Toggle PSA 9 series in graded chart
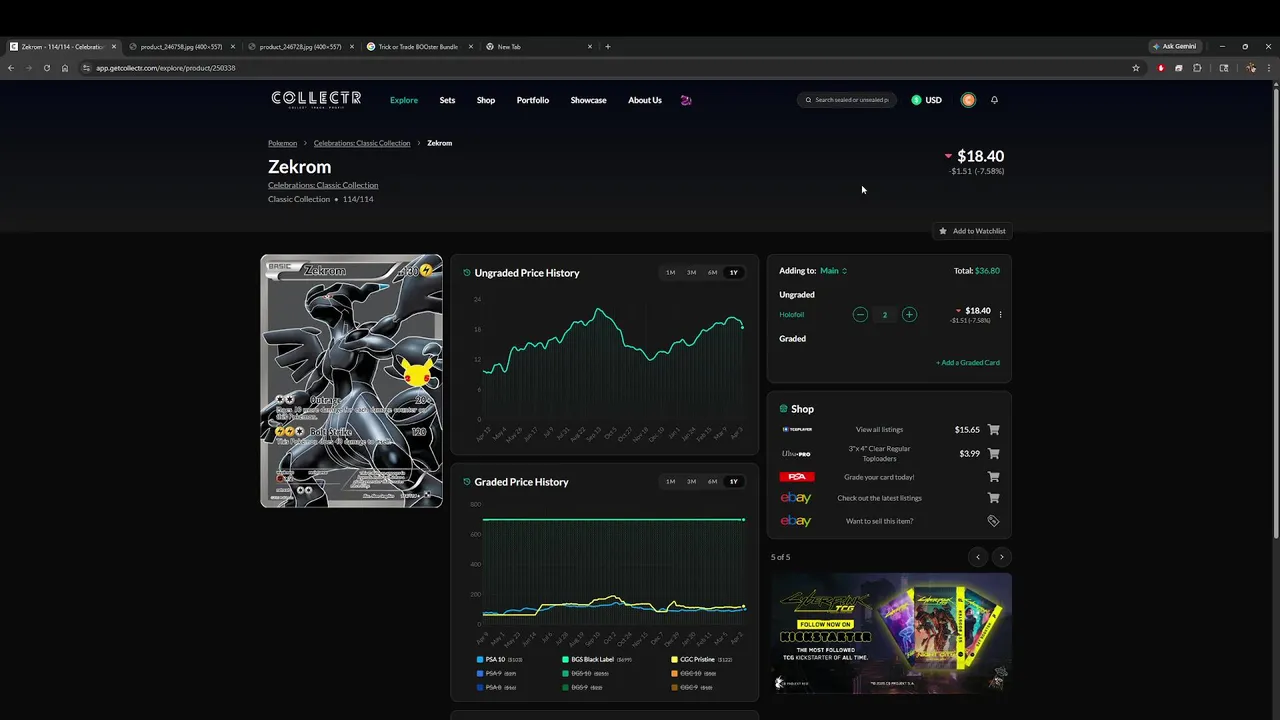 [496, 674]
